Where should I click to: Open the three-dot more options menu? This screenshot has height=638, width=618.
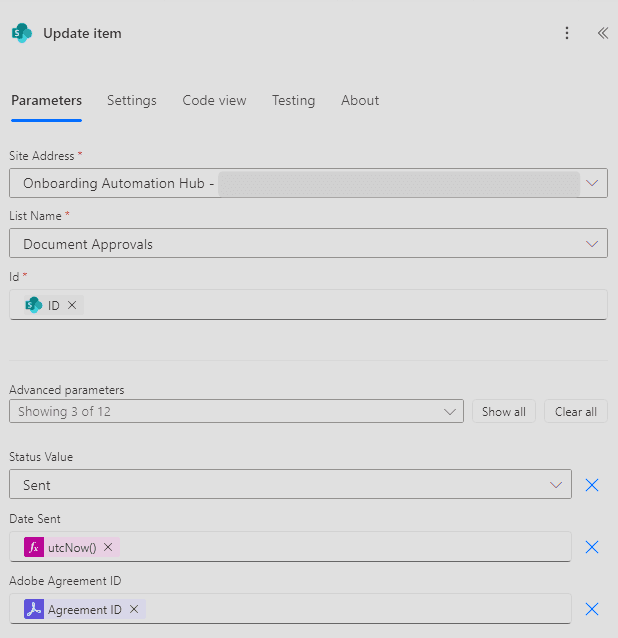[x=567, y=33]
